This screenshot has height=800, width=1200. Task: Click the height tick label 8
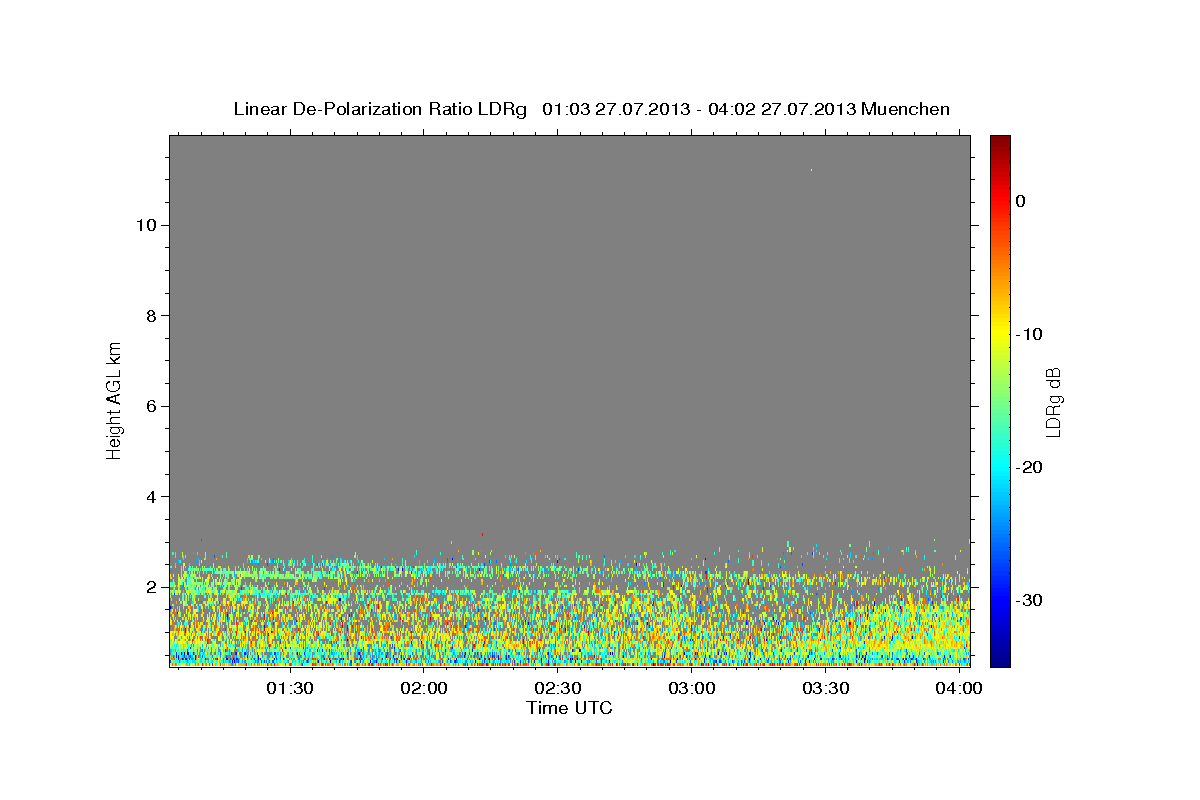click(x=150, y=316)
